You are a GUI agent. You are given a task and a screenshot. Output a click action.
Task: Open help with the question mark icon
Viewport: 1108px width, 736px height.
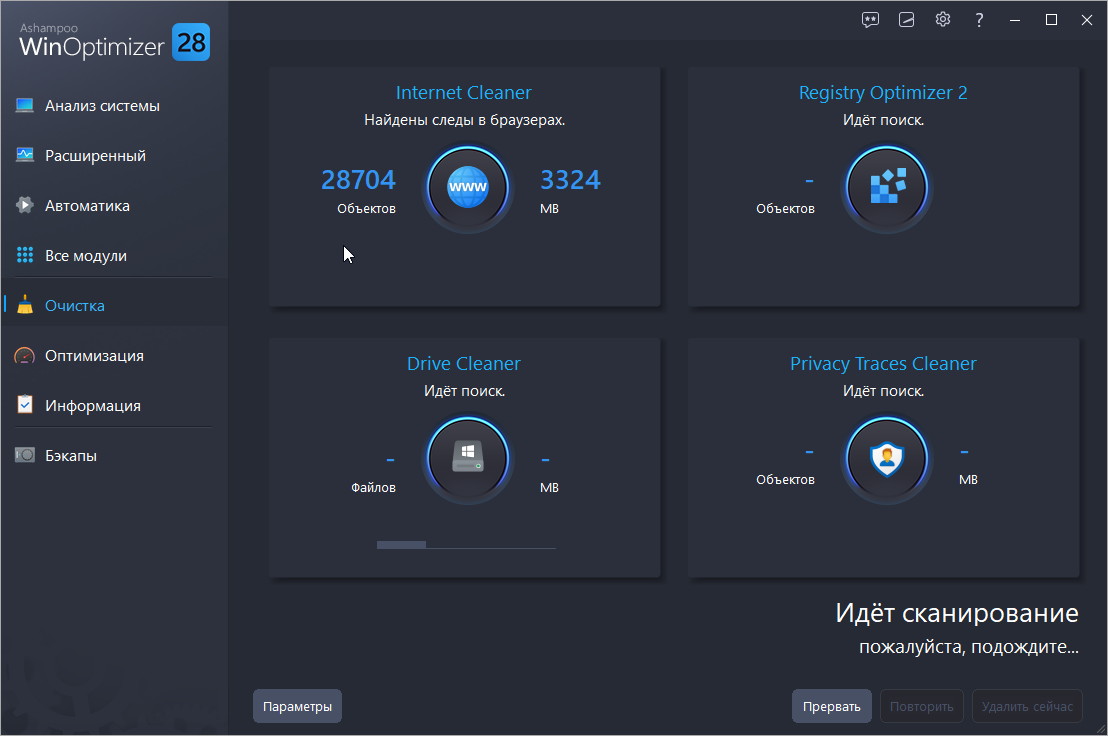point(979,20)
